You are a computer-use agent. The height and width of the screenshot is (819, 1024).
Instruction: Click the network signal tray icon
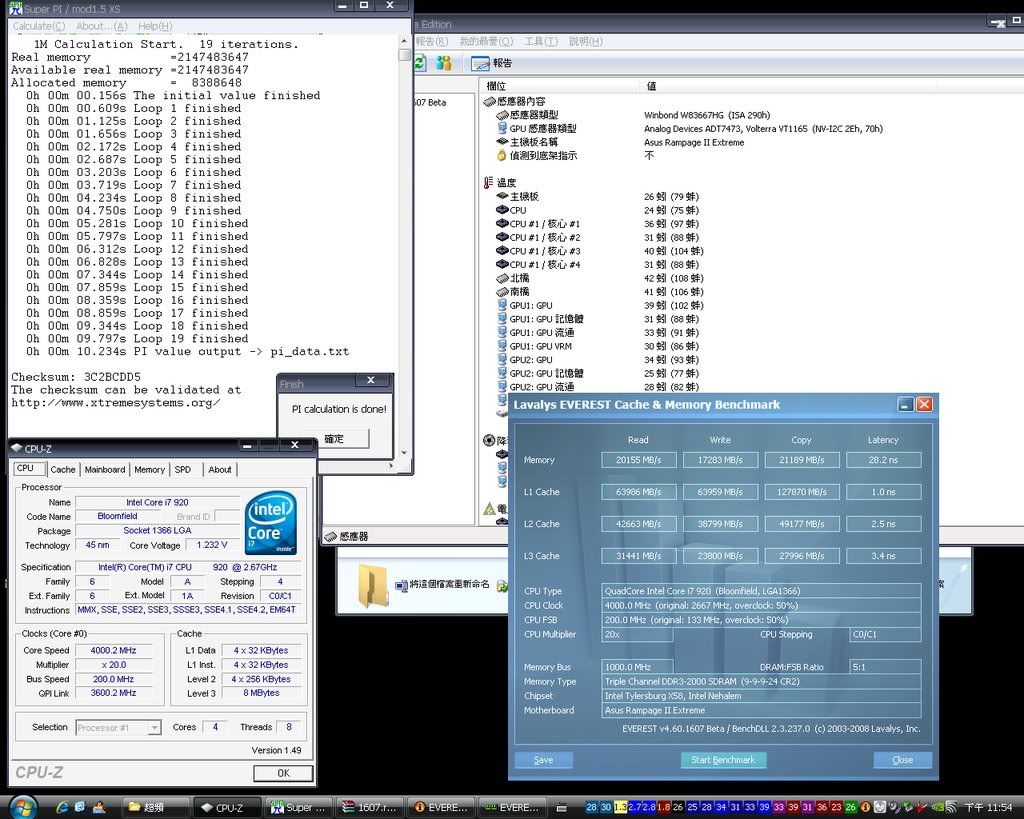pyautogui.click(x=952, y=808)
